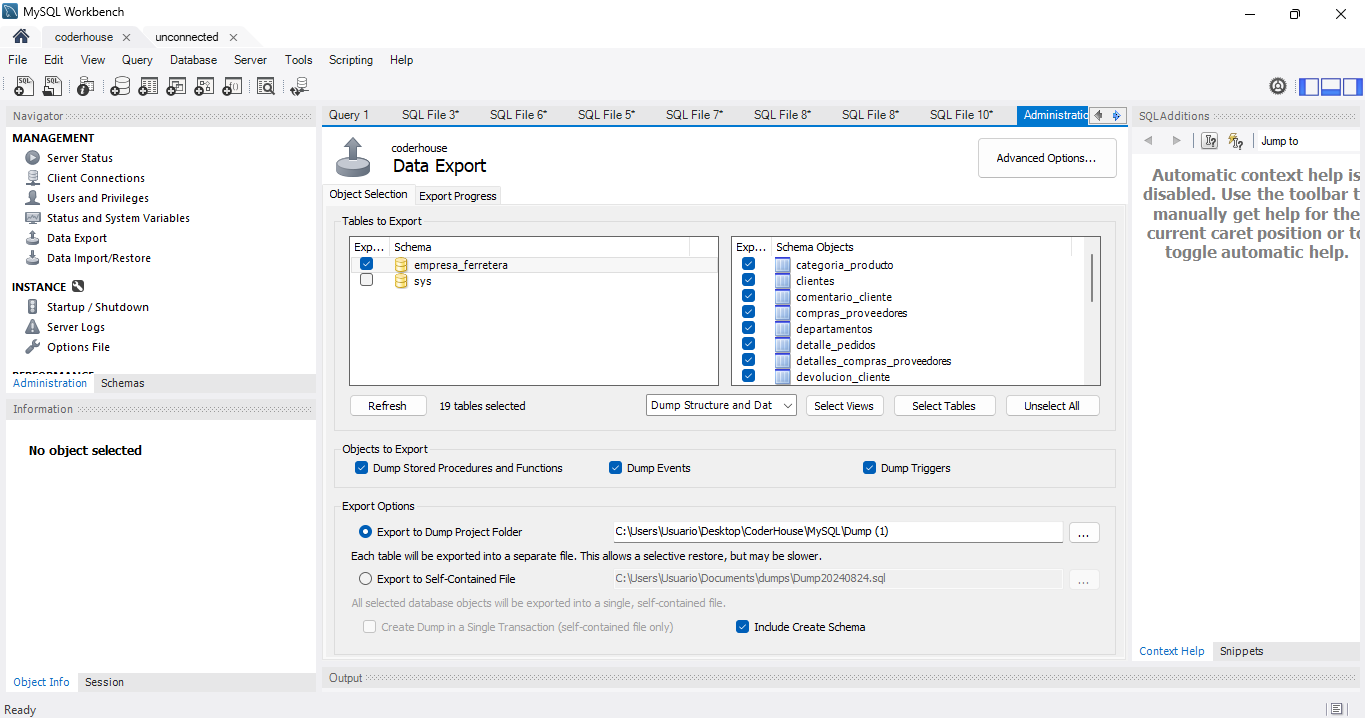
Task: Toggle automatic context help icon
Action: pyautogui.click(x=1236, y=141)
